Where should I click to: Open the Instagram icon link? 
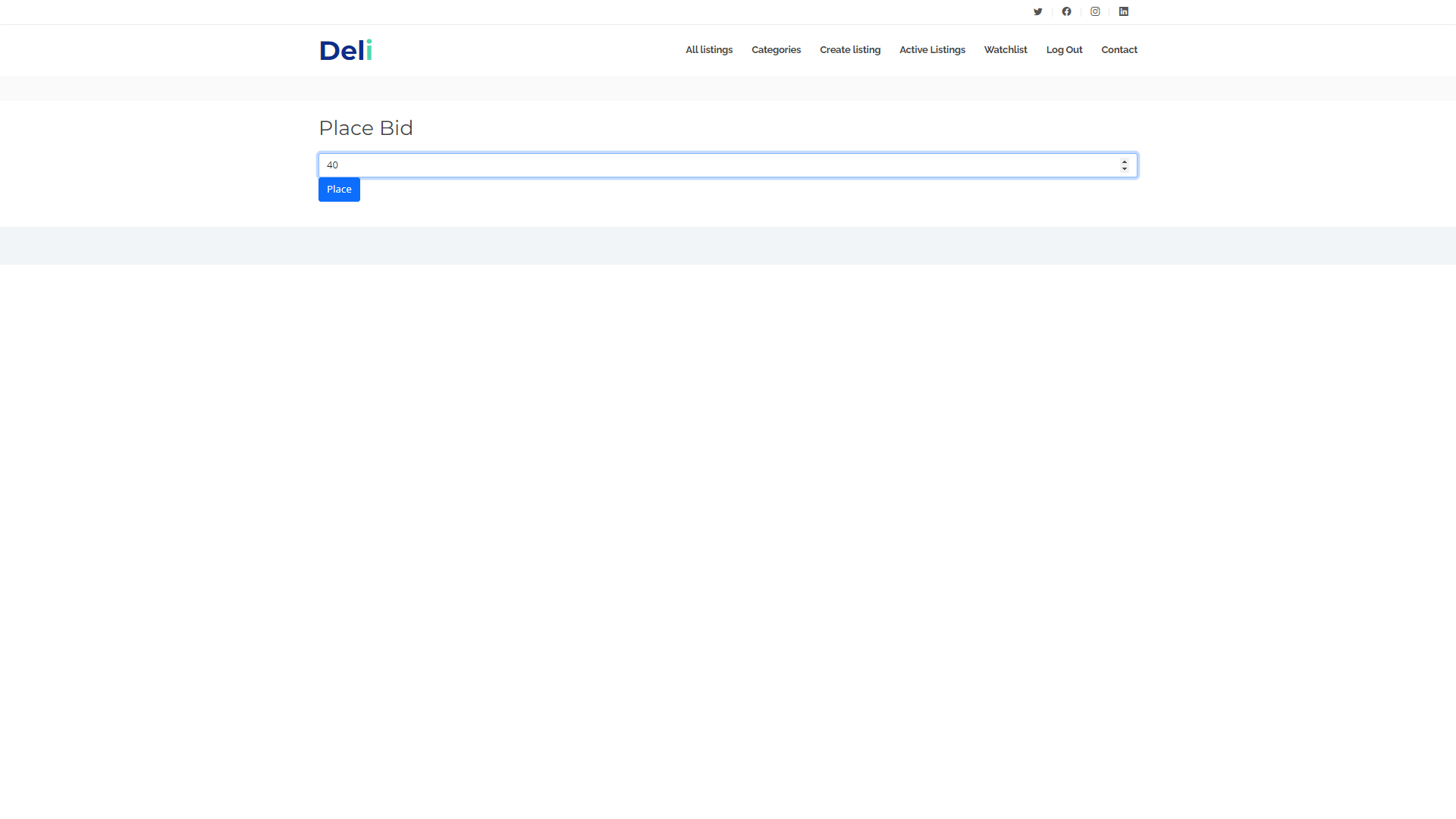pyautogui.click(x=1095, y=11)
